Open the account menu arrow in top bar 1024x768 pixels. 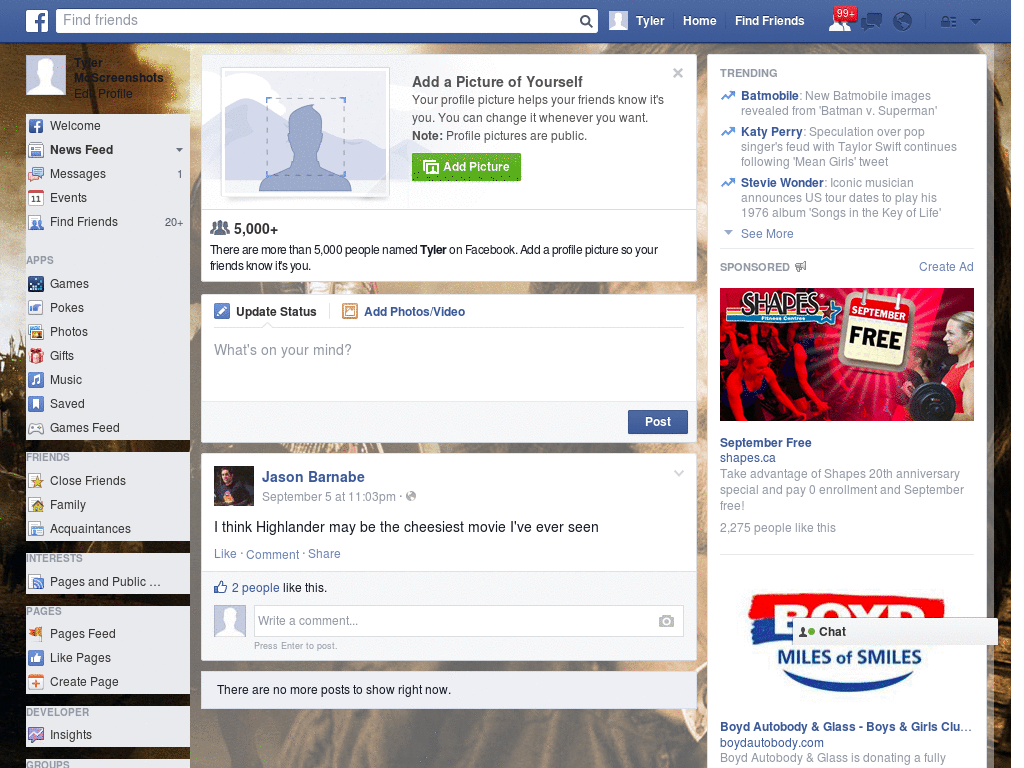tap(976, 21)
